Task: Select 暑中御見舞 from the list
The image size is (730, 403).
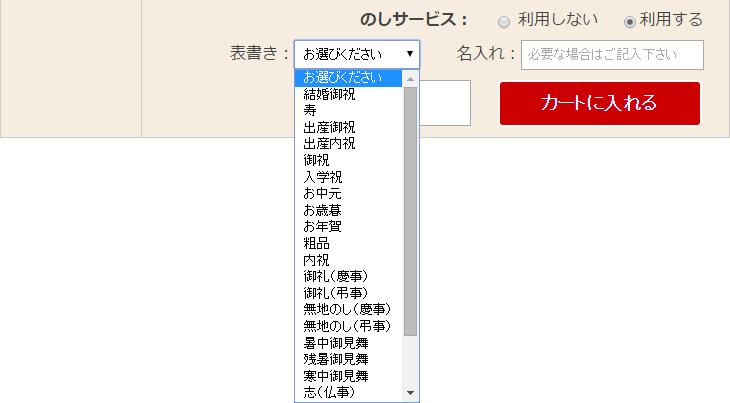Action: (348, 343)
